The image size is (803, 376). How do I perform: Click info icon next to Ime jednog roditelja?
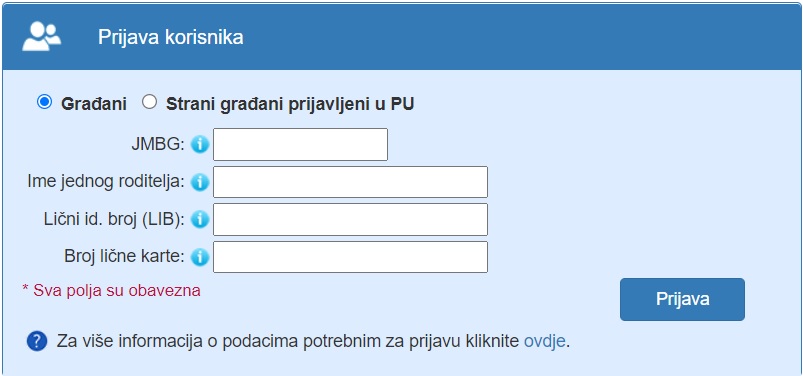pyautogui.click(x=200, y=182)
